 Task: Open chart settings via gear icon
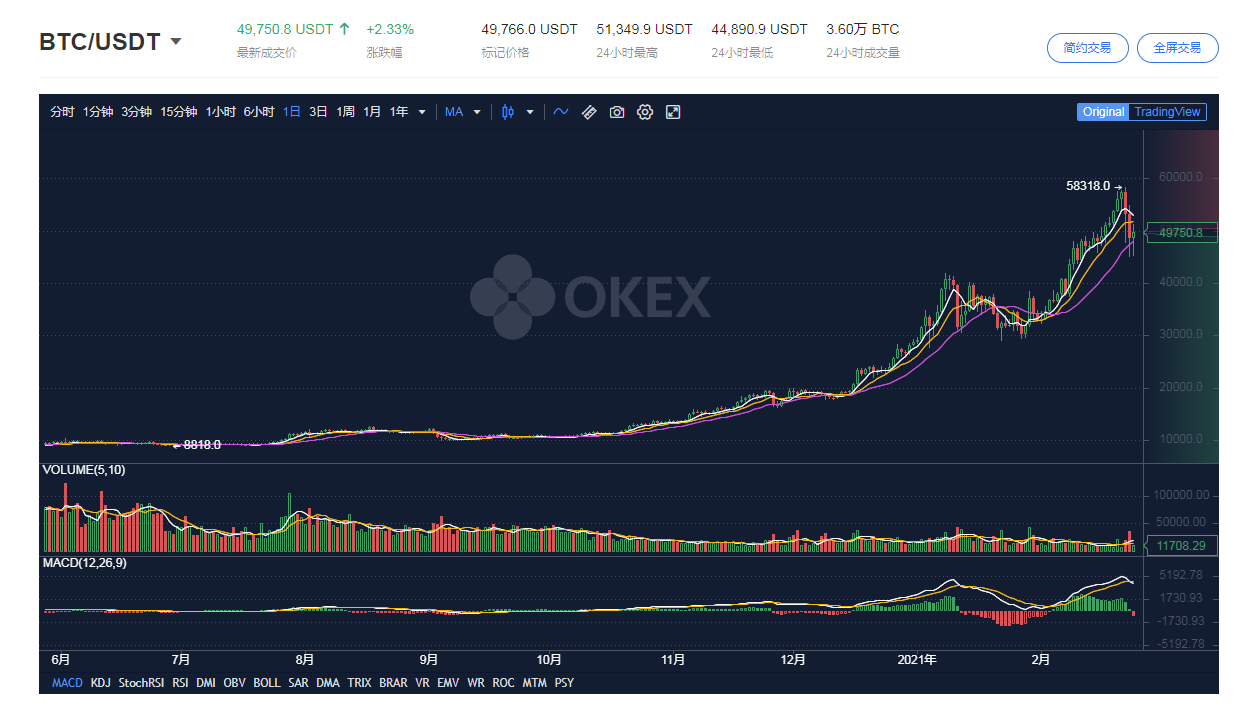click(645, 112)
